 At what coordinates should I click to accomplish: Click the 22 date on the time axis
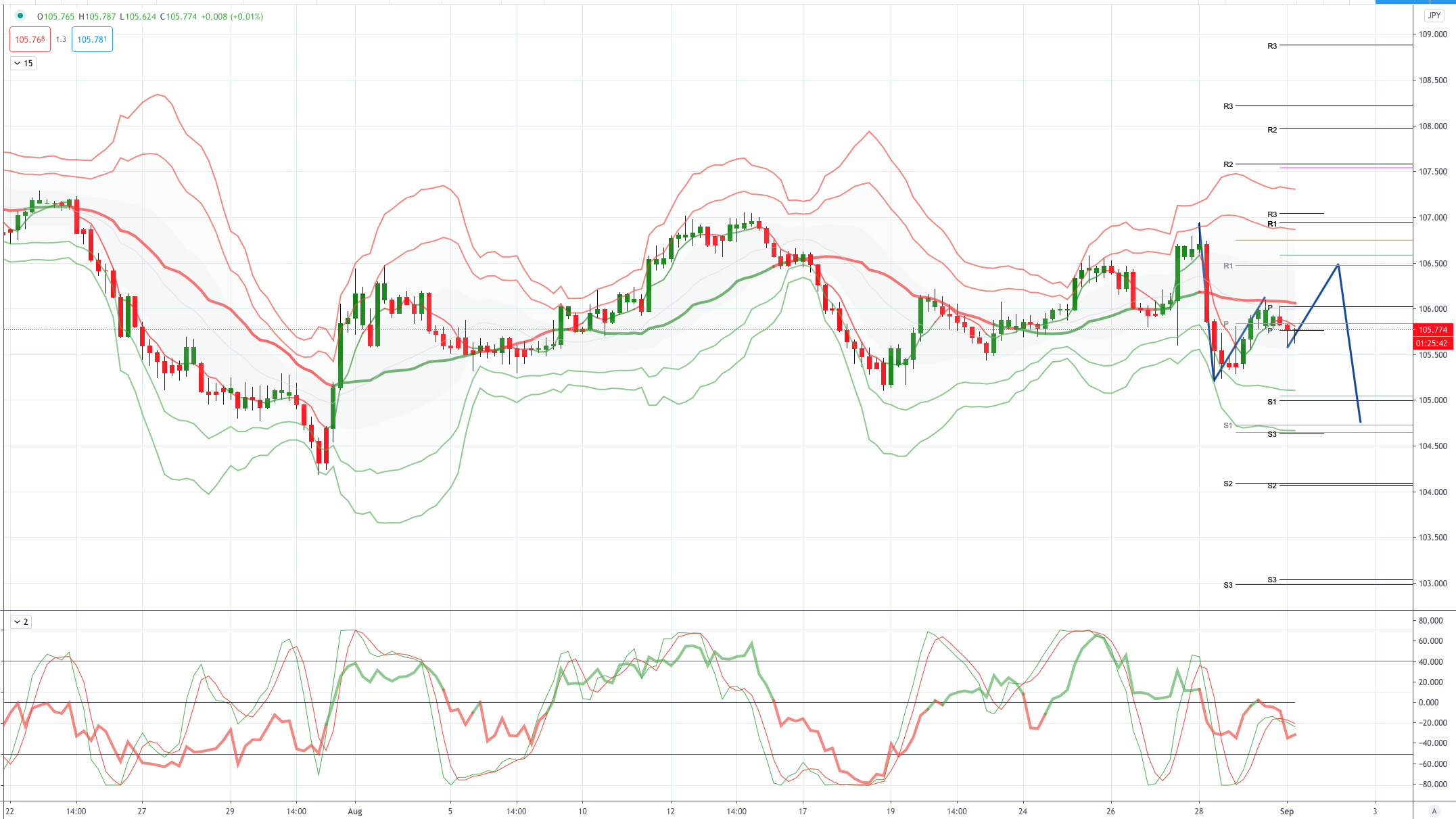point(9,812)
